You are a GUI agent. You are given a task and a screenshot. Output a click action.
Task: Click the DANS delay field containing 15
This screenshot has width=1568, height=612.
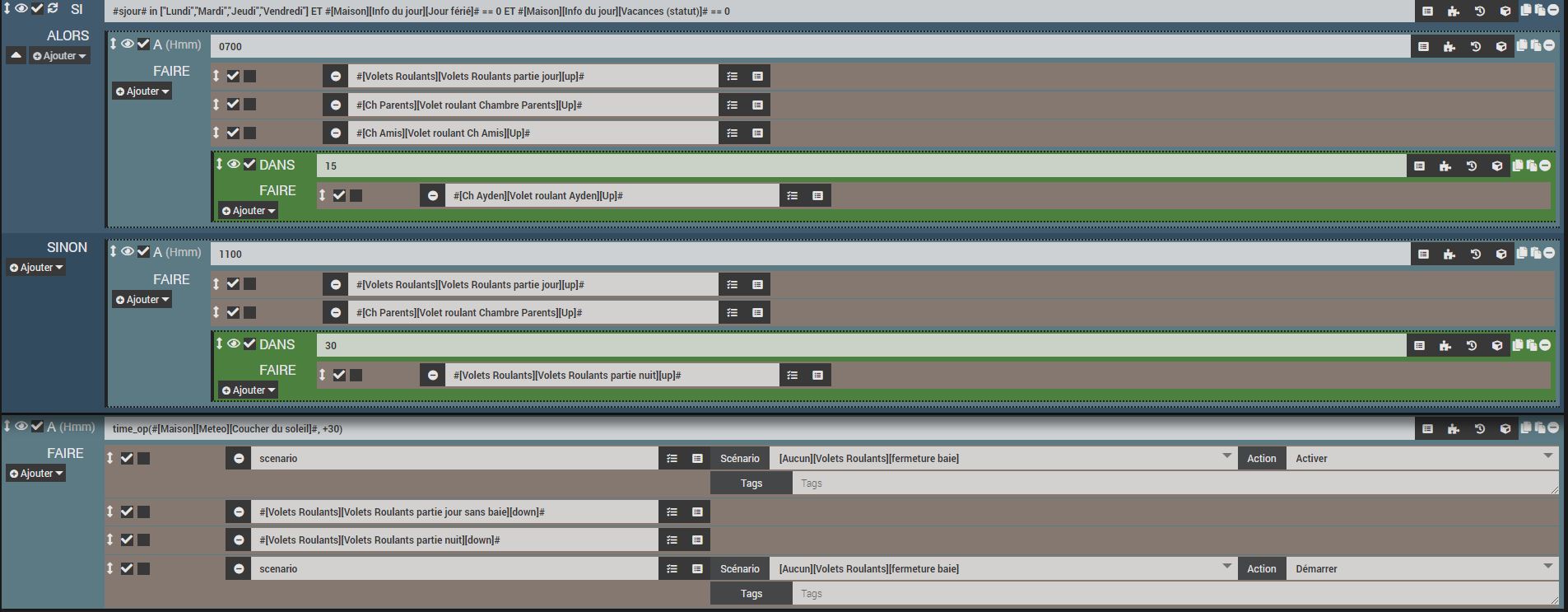[x=861, y=166]
